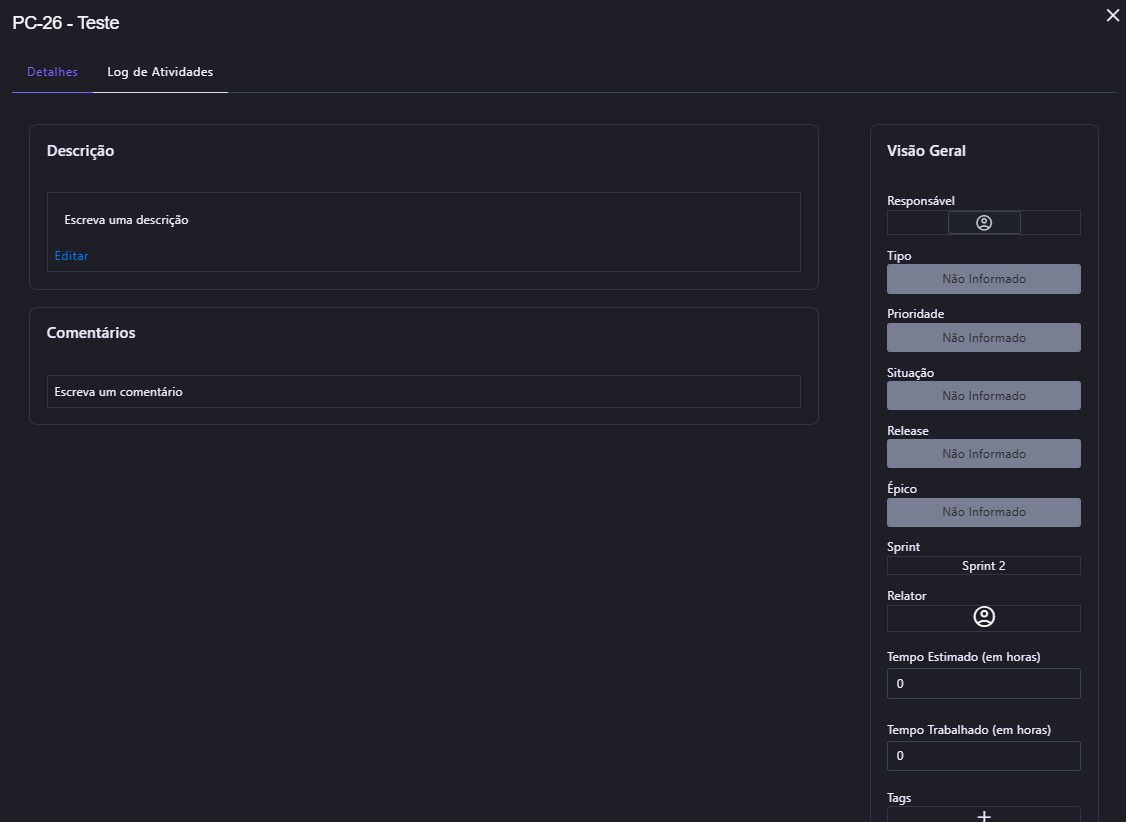Click the 'Escreva uma descrição' placeholder text

click(126, 220)
